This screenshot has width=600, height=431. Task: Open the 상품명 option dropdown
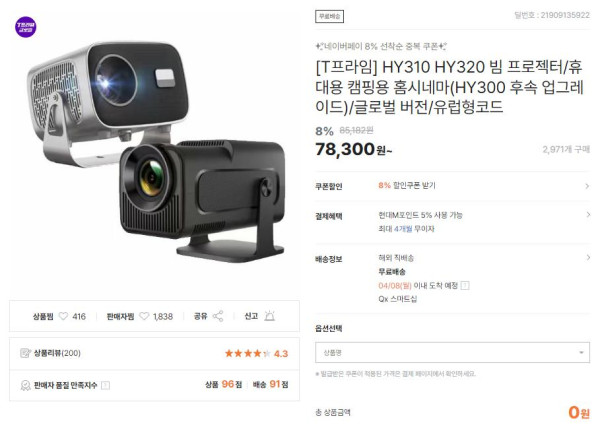pyautogui.click(x=452, y=353)
